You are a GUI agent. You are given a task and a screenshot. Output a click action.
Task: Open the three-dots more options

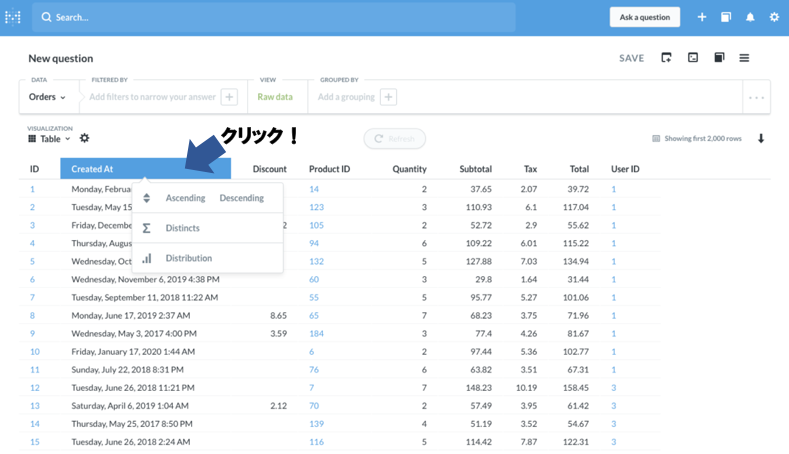(756, 98)
